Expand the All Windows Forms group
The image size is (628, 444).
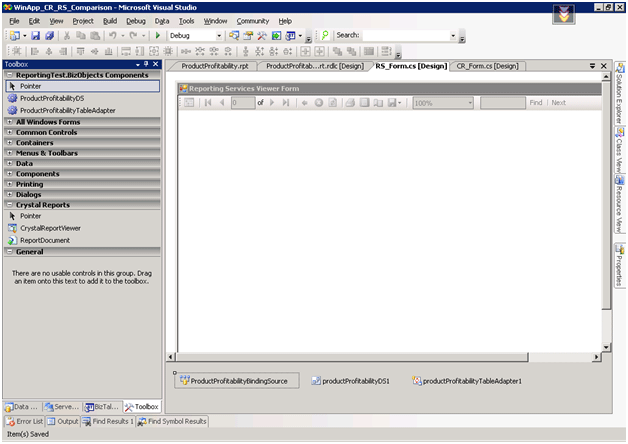[x=10, y=122]
